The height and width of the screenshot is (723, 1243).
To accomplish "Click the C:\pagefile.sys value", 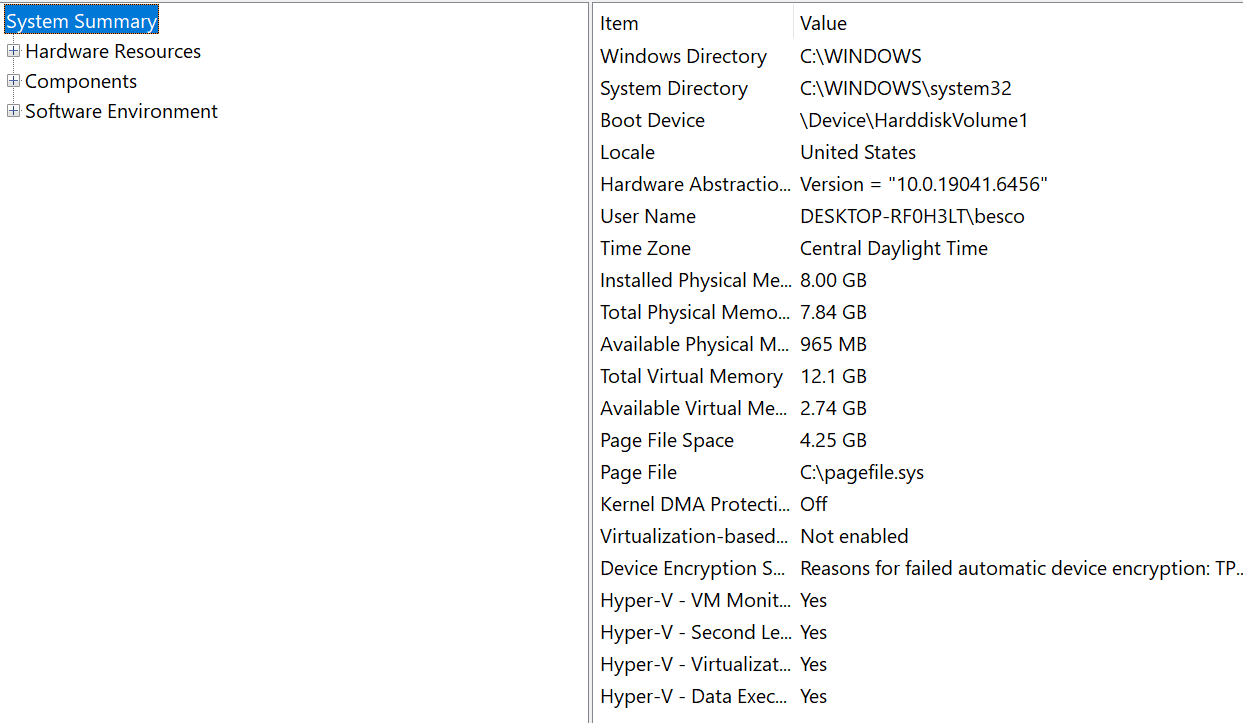I will pyautogui.click(x=862, y=472).
